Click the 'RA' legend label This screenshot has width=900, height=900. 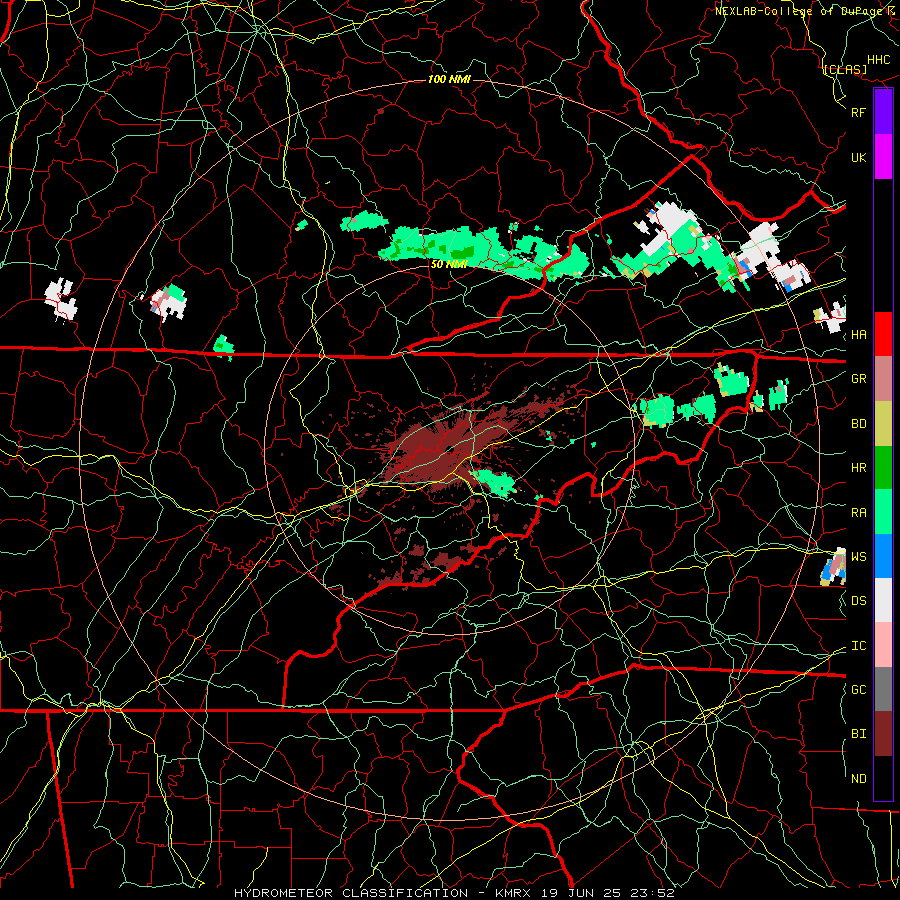pos(858,513)
